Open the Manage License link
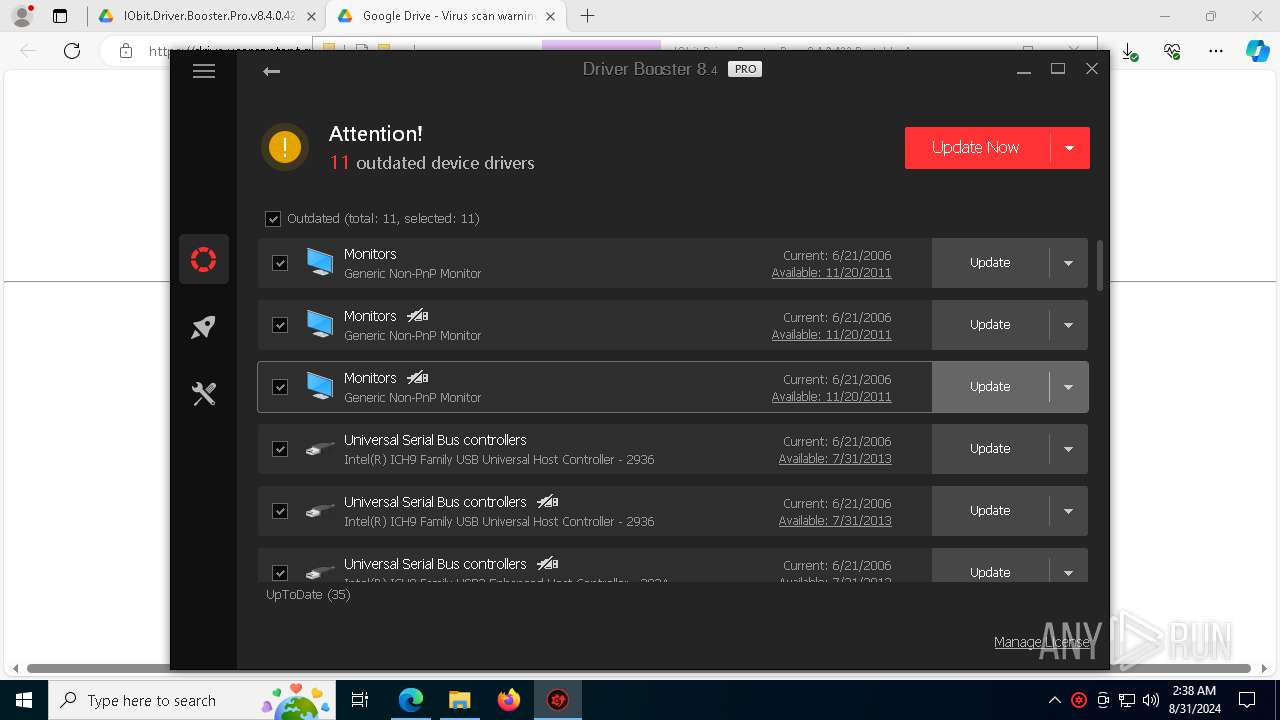The width and height of the screenshot is (1280, 720). pos(1042,642)
